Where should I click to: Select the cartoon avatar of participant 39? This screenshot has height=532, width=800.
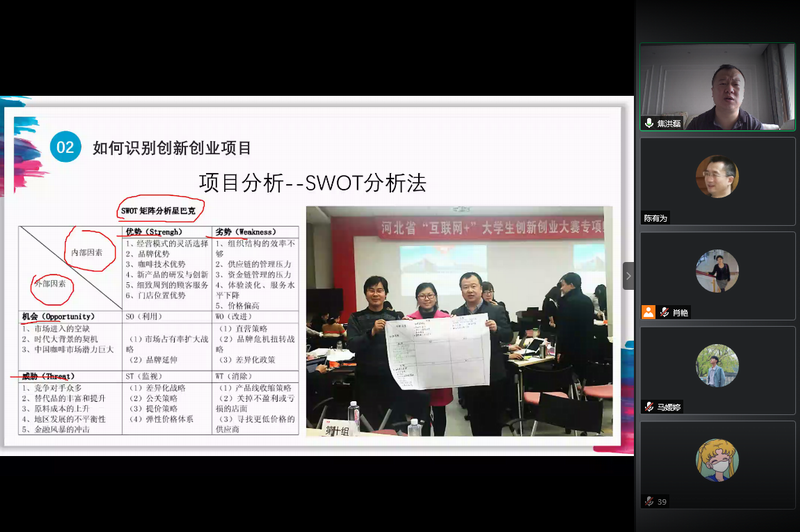pyautogui.click(x=717, y=460)
